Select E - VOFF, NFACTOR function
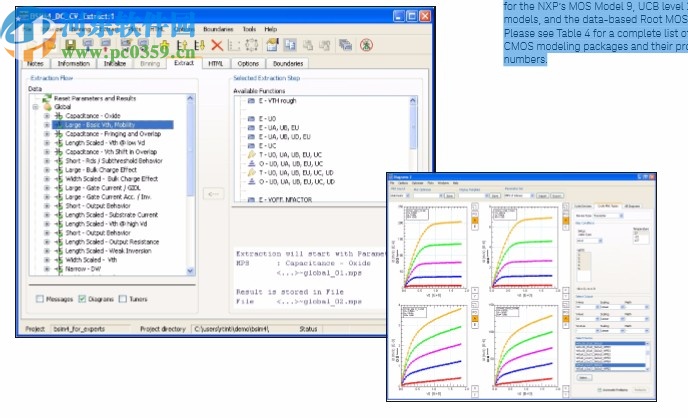This screenshot has height=418, width=688. tap(285, 200)
